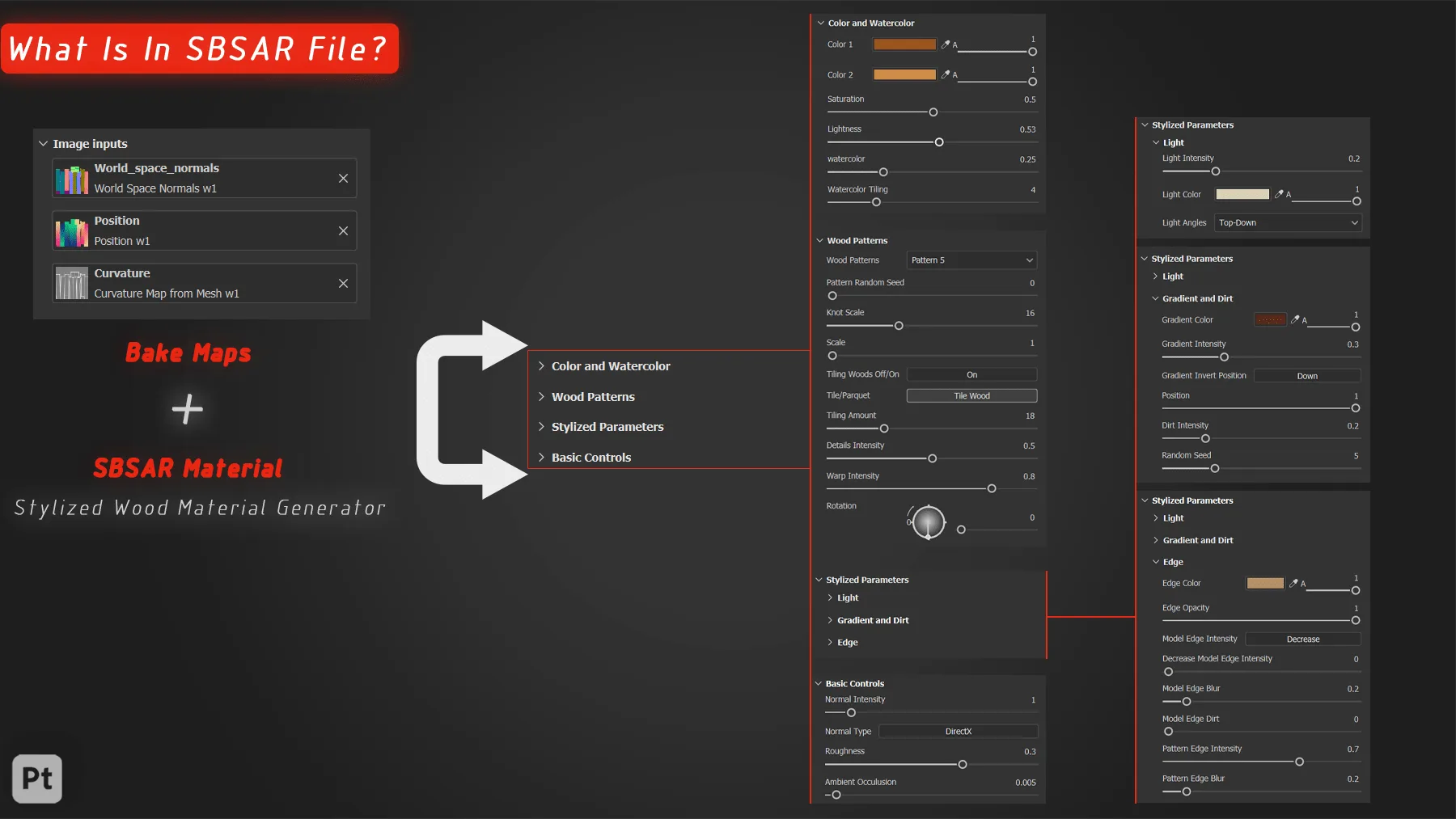Screen dimensions: 1456x819
Task: Remove the Curvature image input
Action: point(343,283)
